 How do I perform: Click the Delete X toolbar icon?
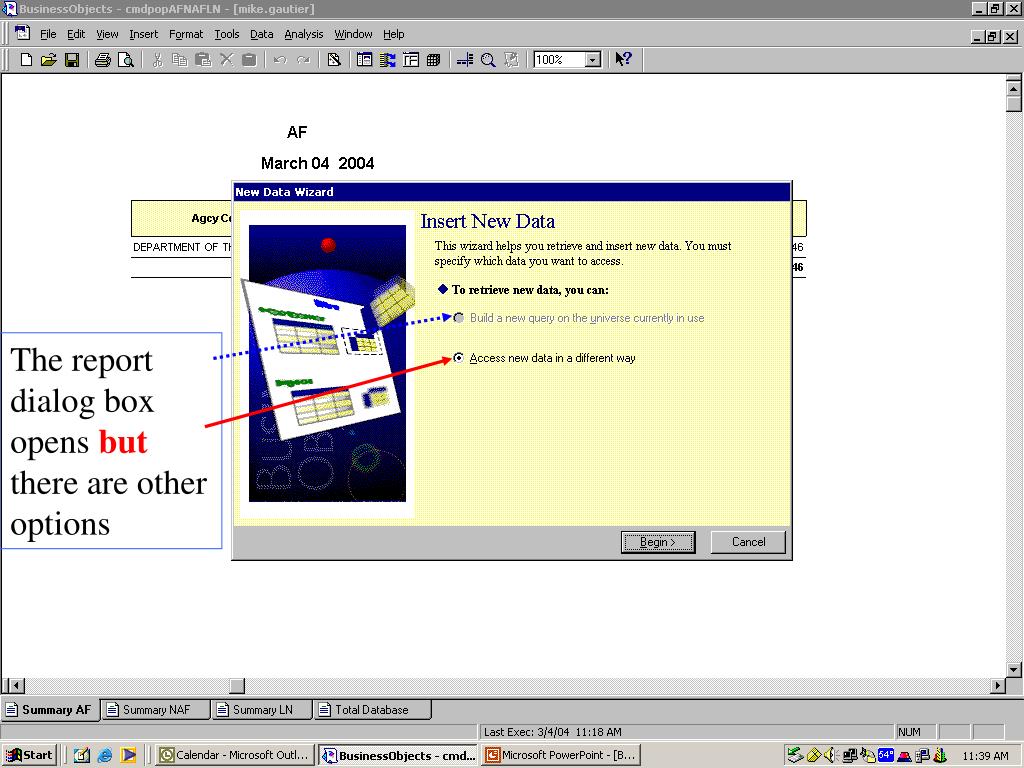(226, 60)
